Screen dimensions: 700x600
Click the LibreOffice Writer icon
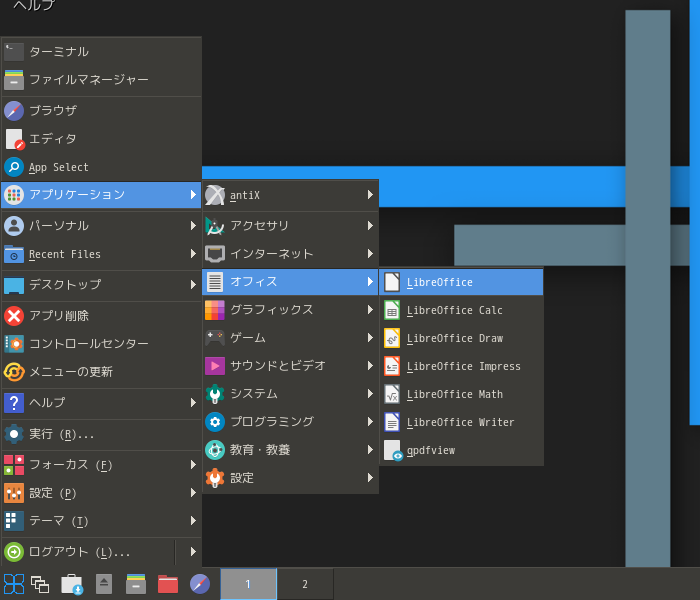pyautogui.click(x=392, y=422)
